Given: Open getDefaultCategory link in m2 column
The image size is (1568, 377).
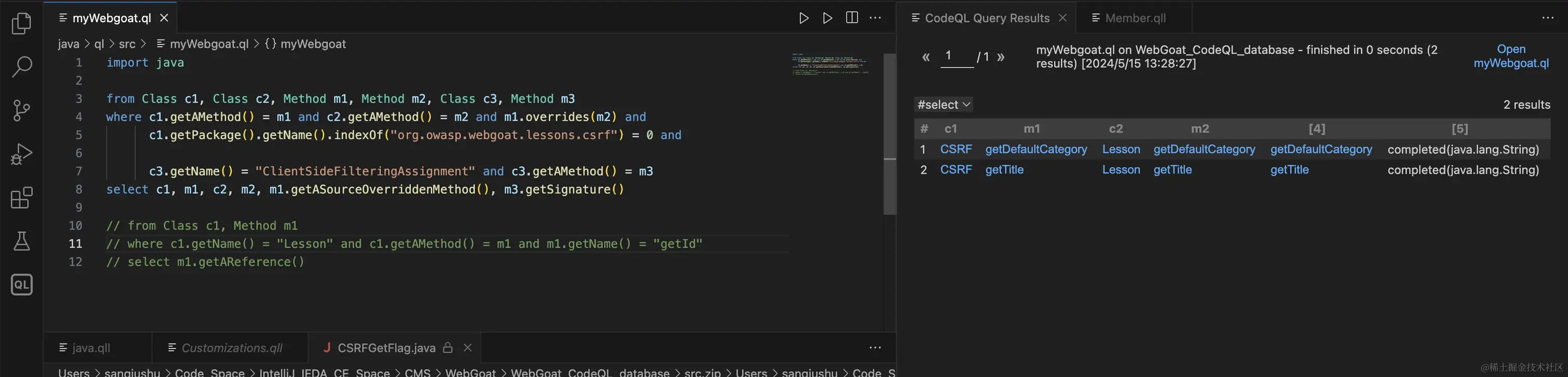Looking at the screenshot, I should [1204, 149].
